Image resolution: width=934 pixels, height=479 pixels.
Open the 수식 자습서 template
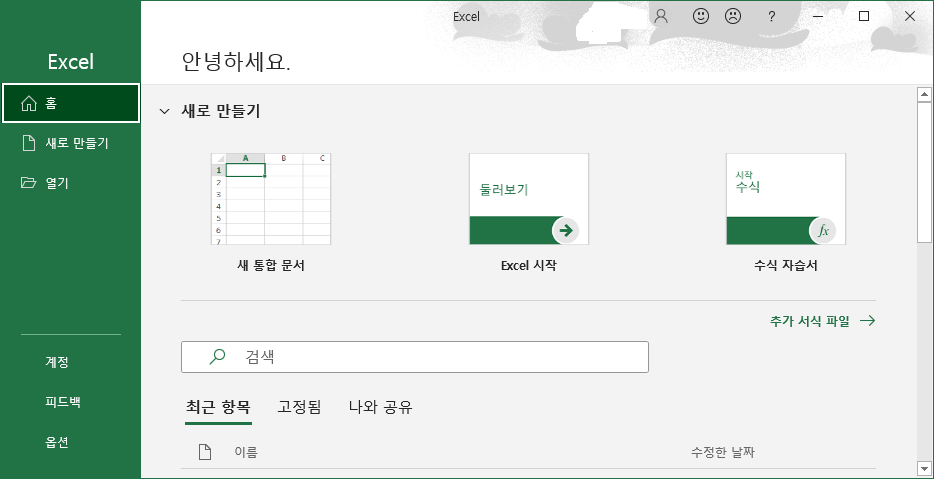[786, 199]
